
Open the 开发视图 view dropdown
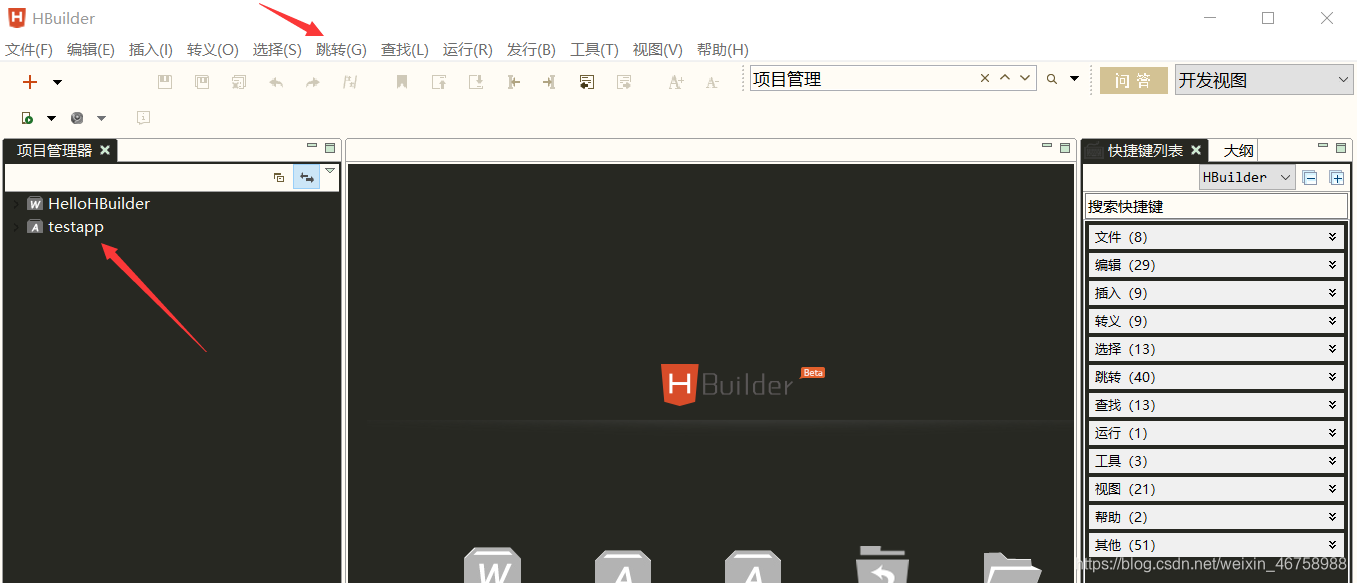[1264, 81]
